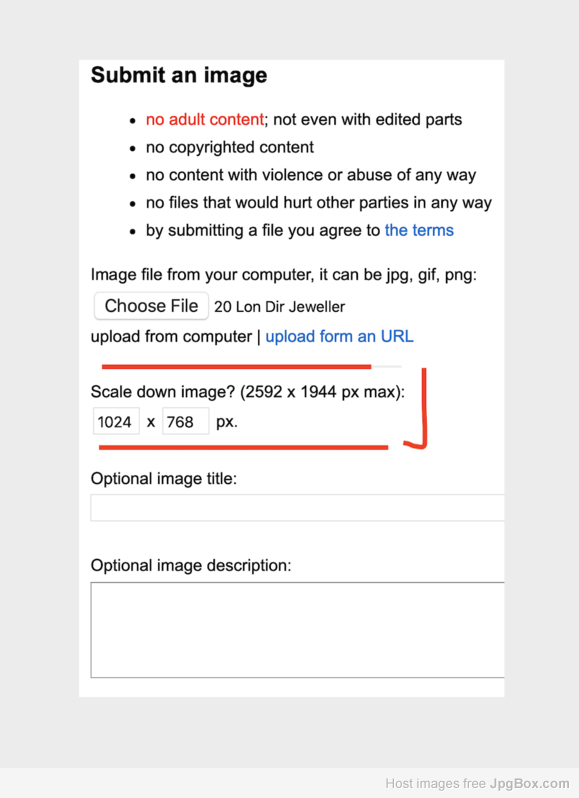Click the JpgBox.com watermark text

(530, 783)
